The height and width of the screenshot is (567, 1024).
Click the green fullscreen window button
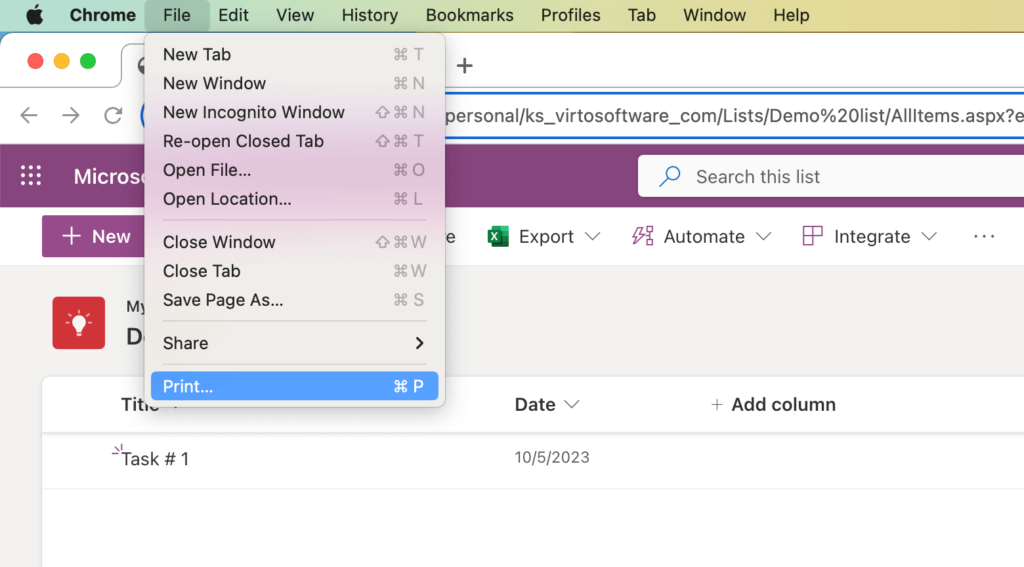(88, 61)
